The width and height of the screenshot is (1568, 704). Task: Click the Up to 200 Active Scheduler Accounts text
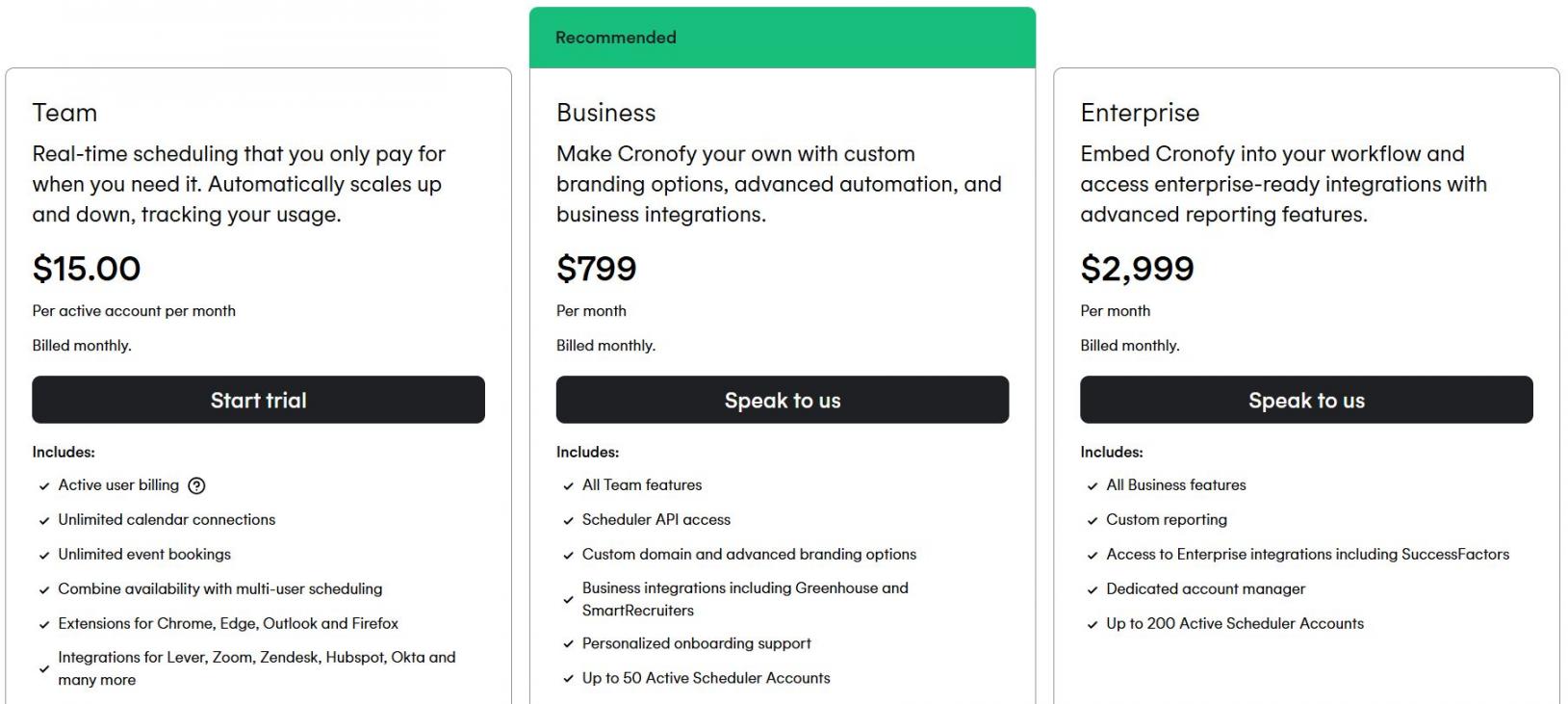[x=1234, y=624]
